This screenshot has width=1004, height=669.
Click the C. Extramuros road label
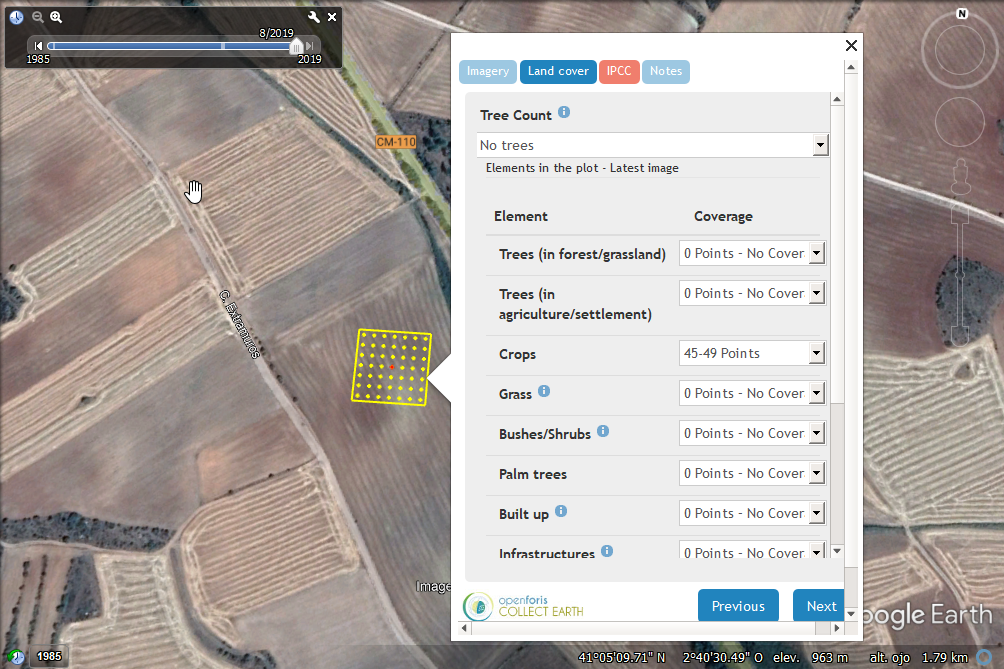click(239, 325)
